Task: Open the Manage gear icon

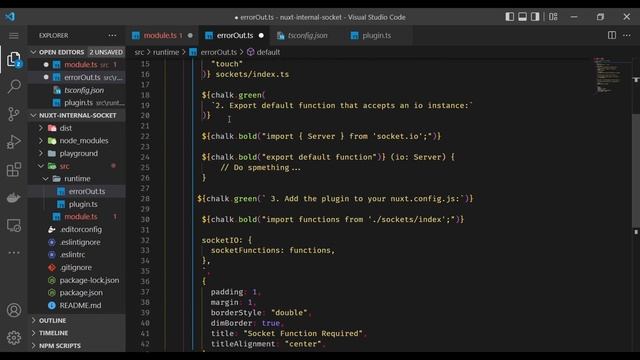Action: click(14, 338)
